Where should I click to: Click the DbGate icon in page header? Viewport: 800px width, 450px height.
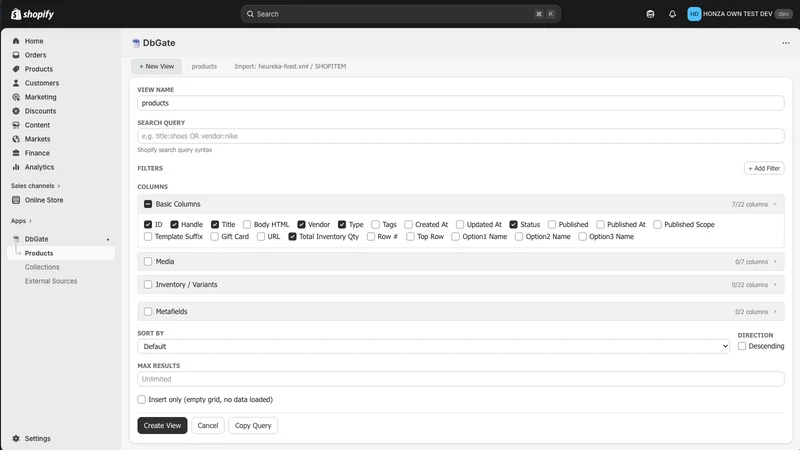pos(136,43)
